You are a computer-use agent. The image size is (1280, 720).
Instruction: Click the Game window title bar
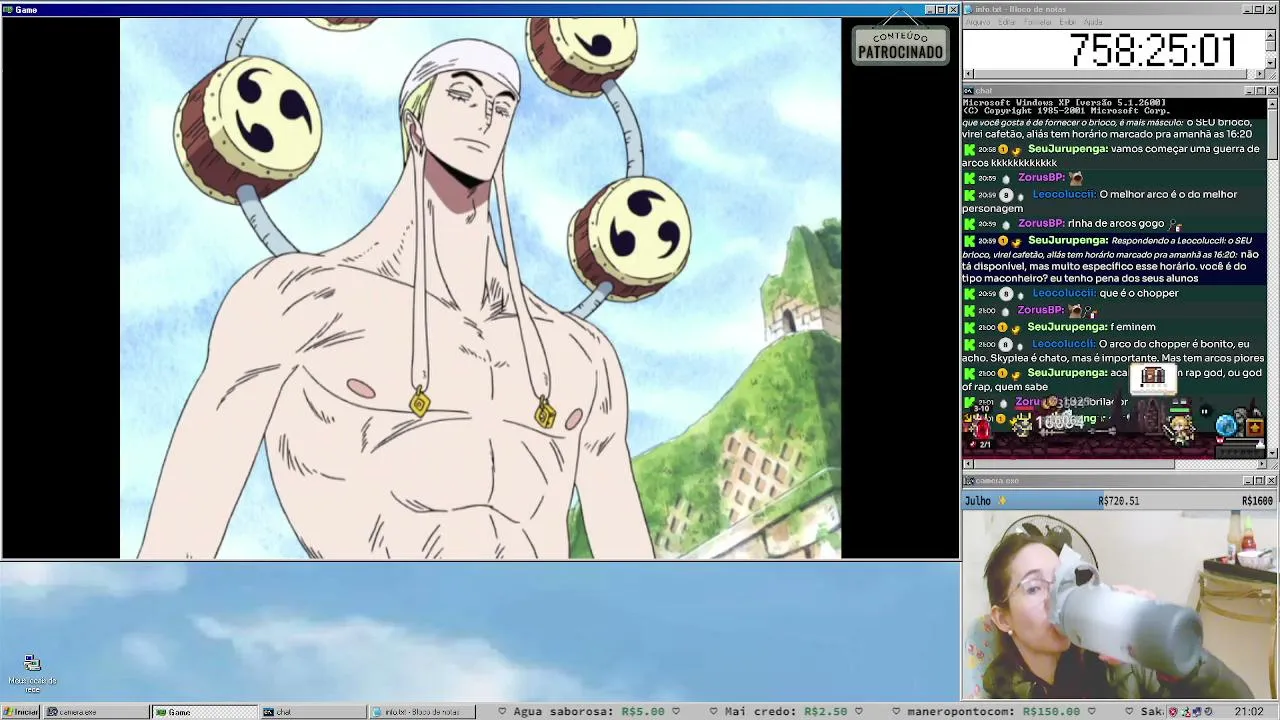pos(480,9)
